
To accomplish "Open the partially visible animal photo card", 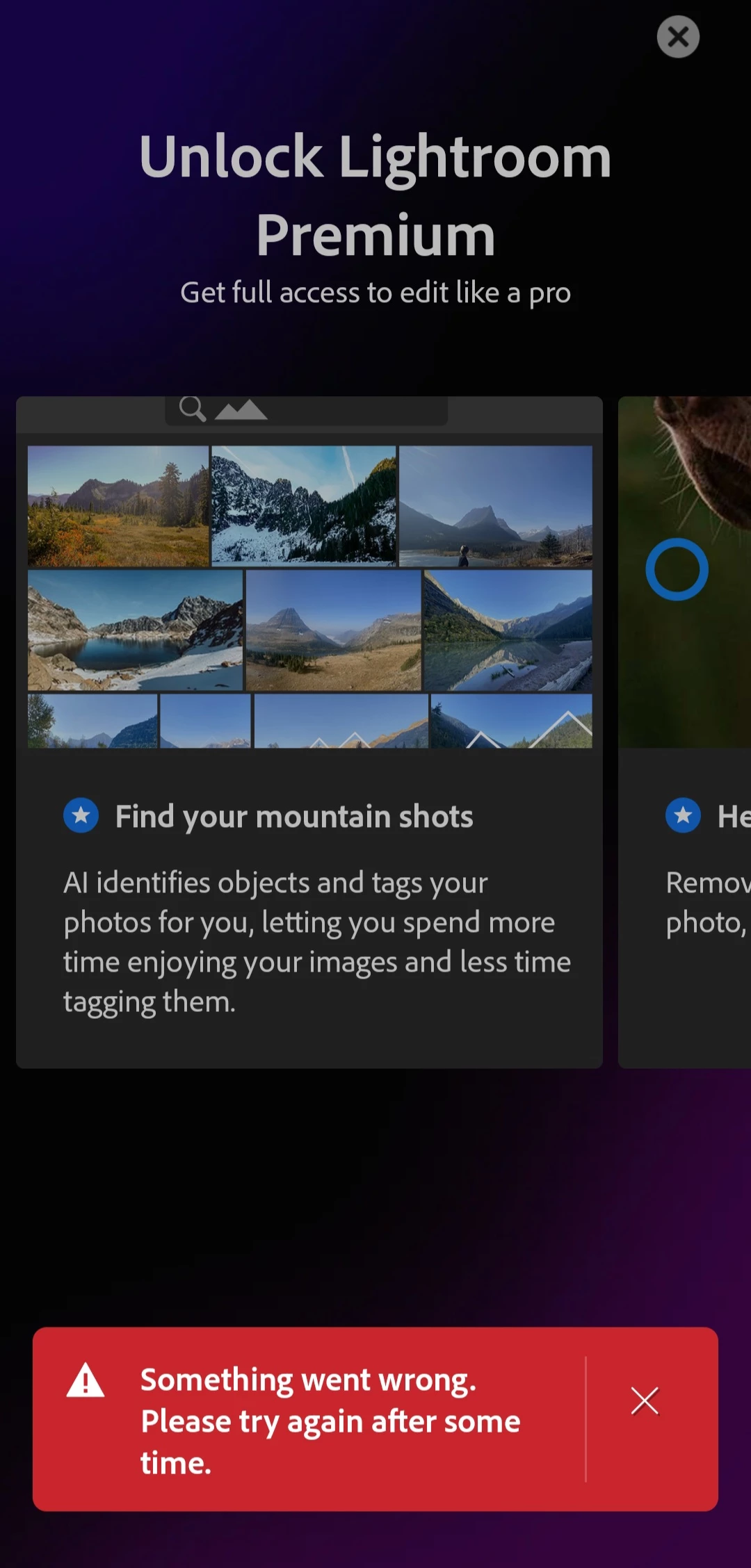I will (685, 732).
